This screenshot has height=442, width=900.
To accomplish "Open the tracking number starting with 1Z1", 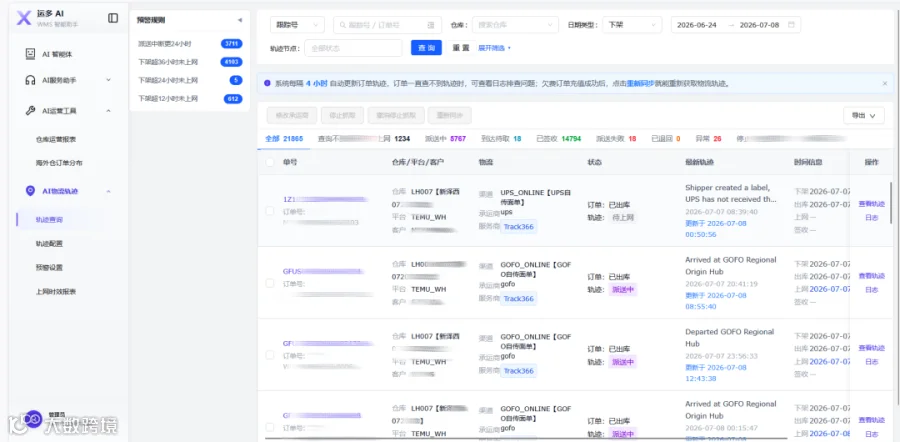I will pos(325,199).
